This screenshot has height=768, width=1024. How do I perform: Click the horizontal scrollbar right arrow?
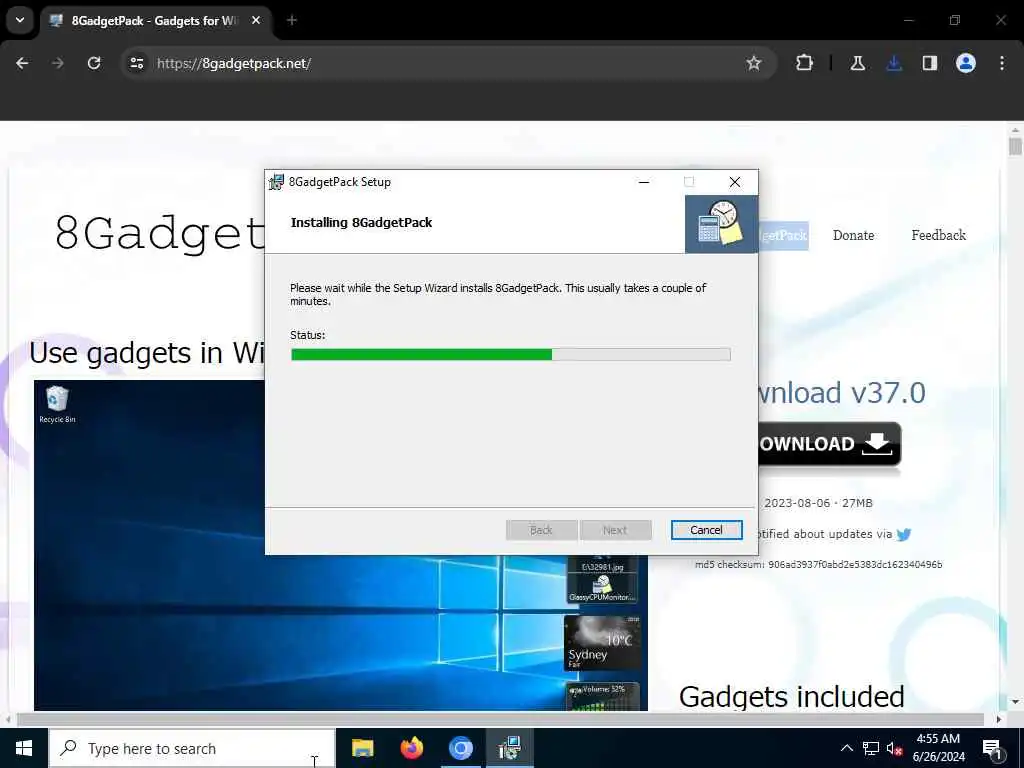999,719
